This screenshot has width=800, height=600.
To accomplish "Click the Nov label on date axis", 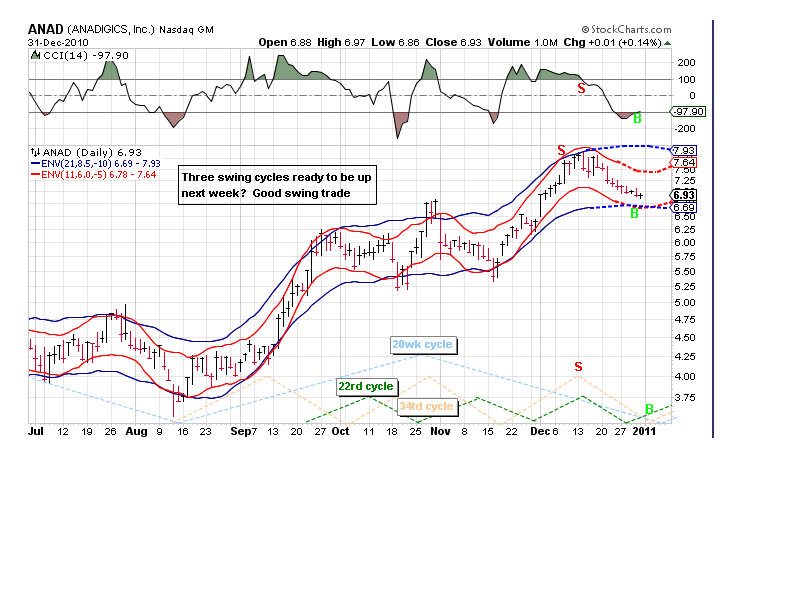I will (440, 431).
